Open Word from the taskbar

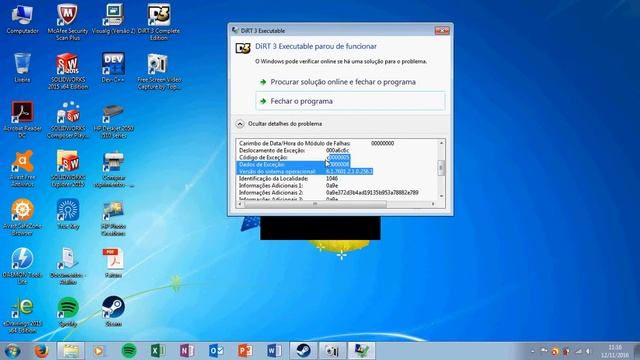point(274,351)
